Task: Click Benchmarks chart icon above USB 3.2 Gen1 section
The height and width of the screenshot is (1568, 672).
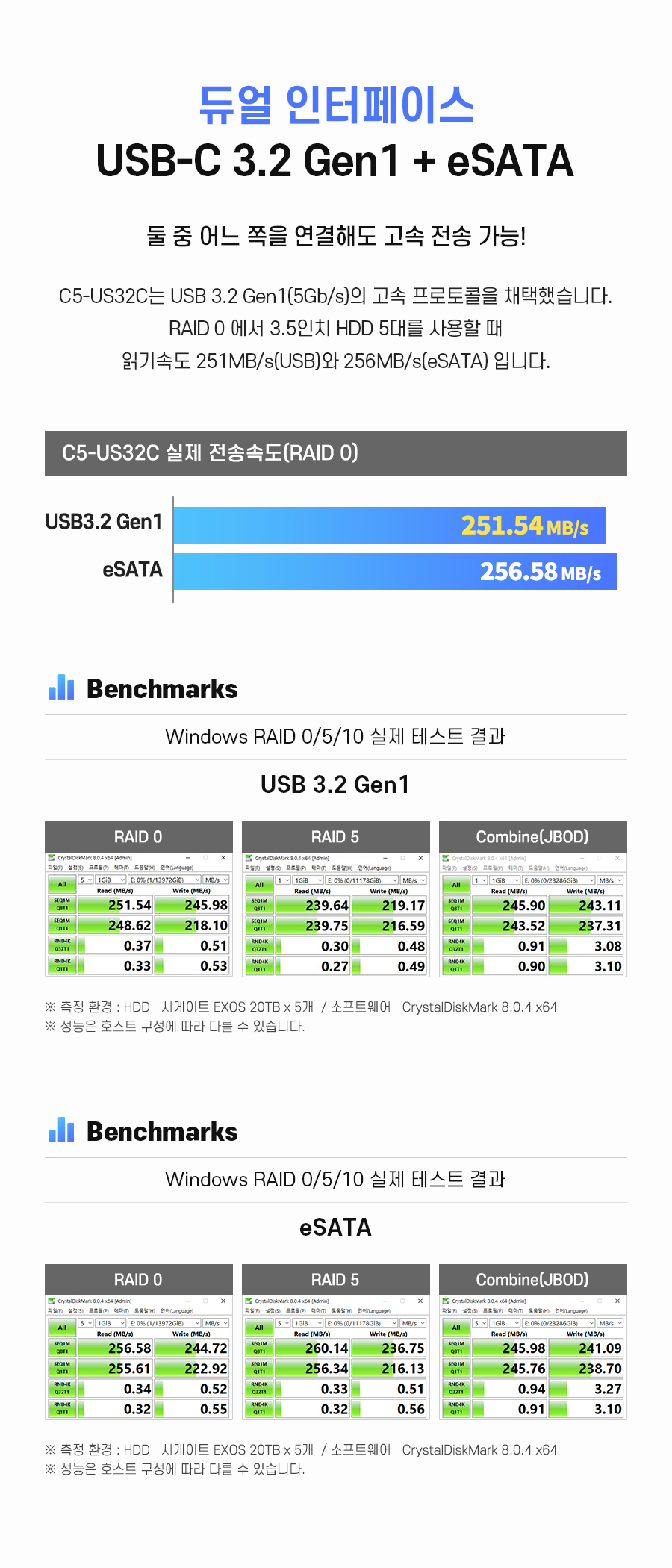Action: point(61,688)
